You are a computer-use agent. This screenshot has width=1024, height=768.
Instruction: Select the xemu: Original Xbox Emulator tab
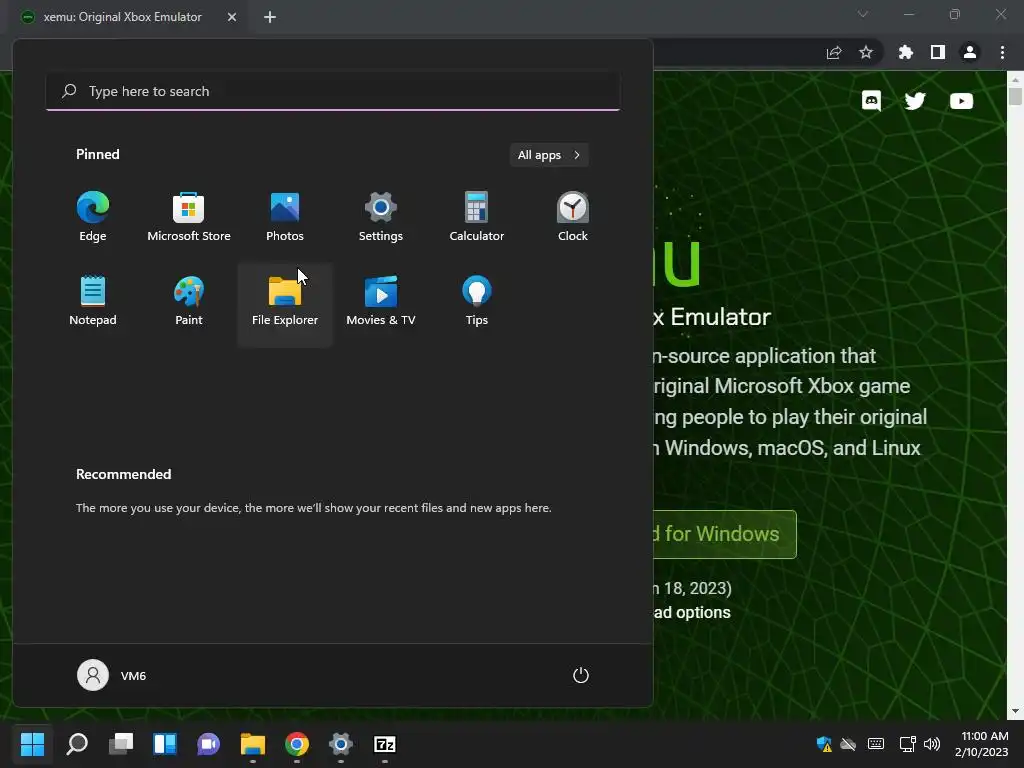coord(122,17)
